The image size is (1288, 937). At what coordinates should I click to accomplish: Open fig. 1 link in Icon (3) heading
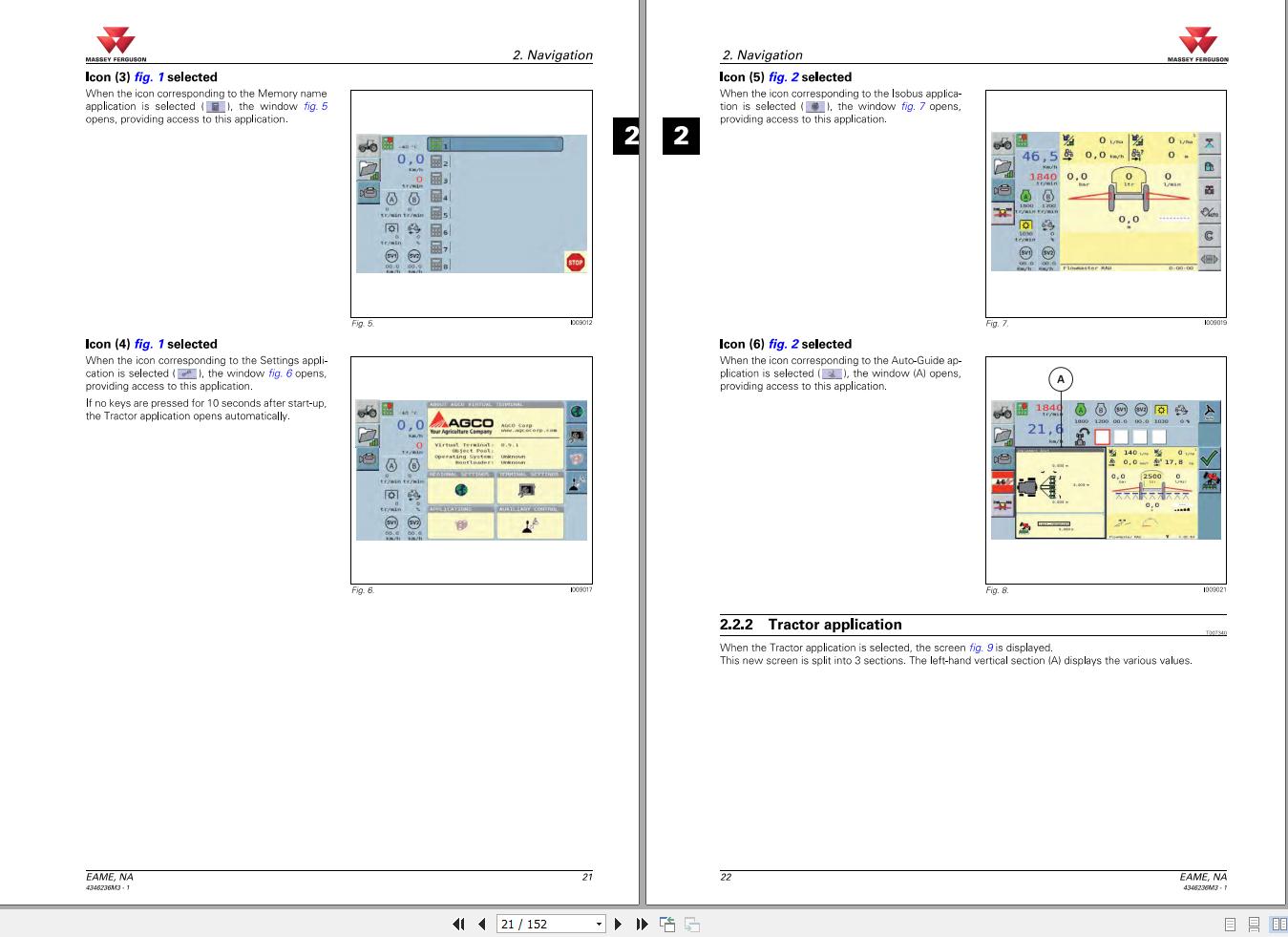149,77
